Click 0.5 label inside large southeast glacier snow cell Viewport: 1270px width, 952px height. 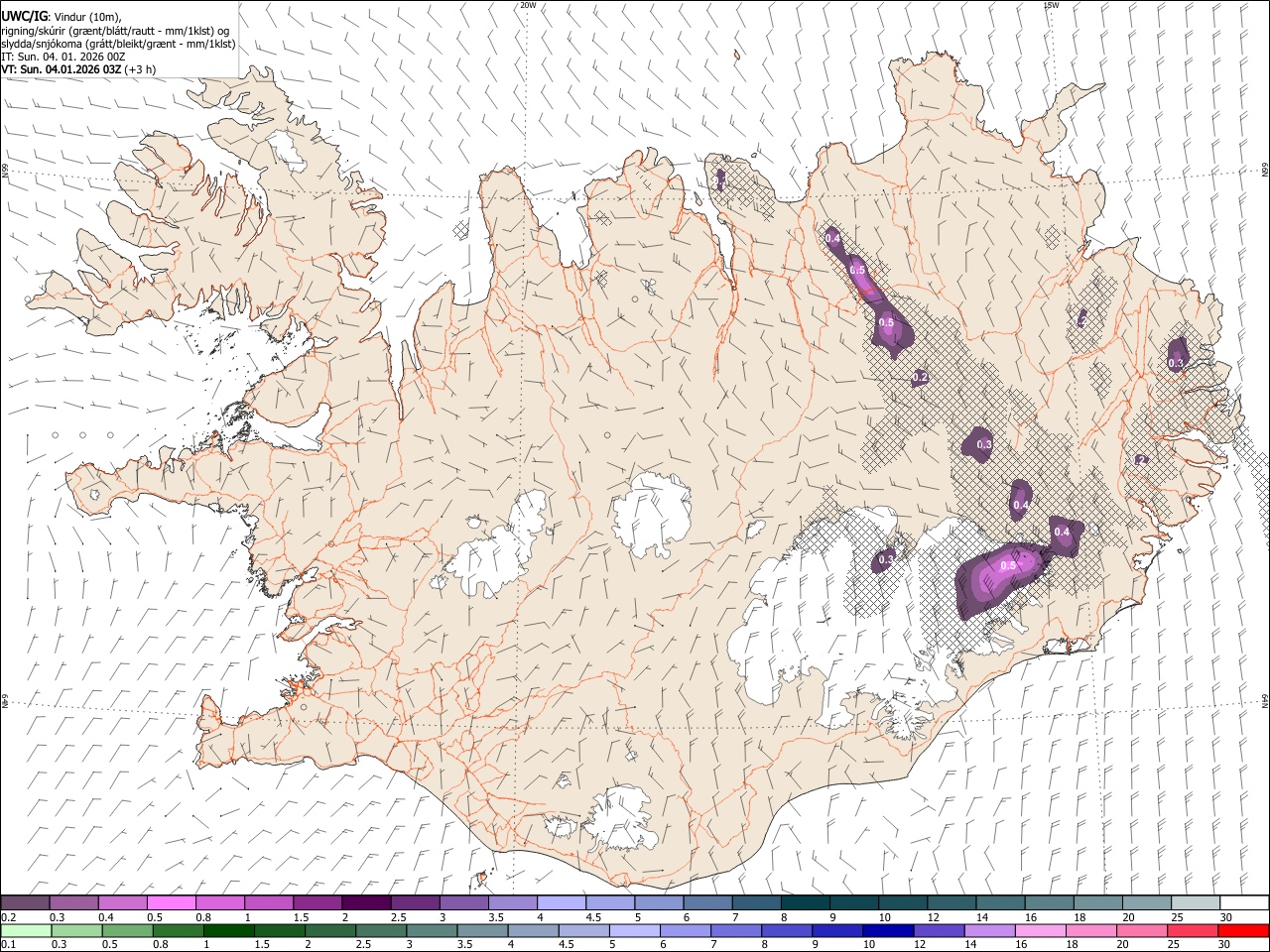tap(1008, 566)
